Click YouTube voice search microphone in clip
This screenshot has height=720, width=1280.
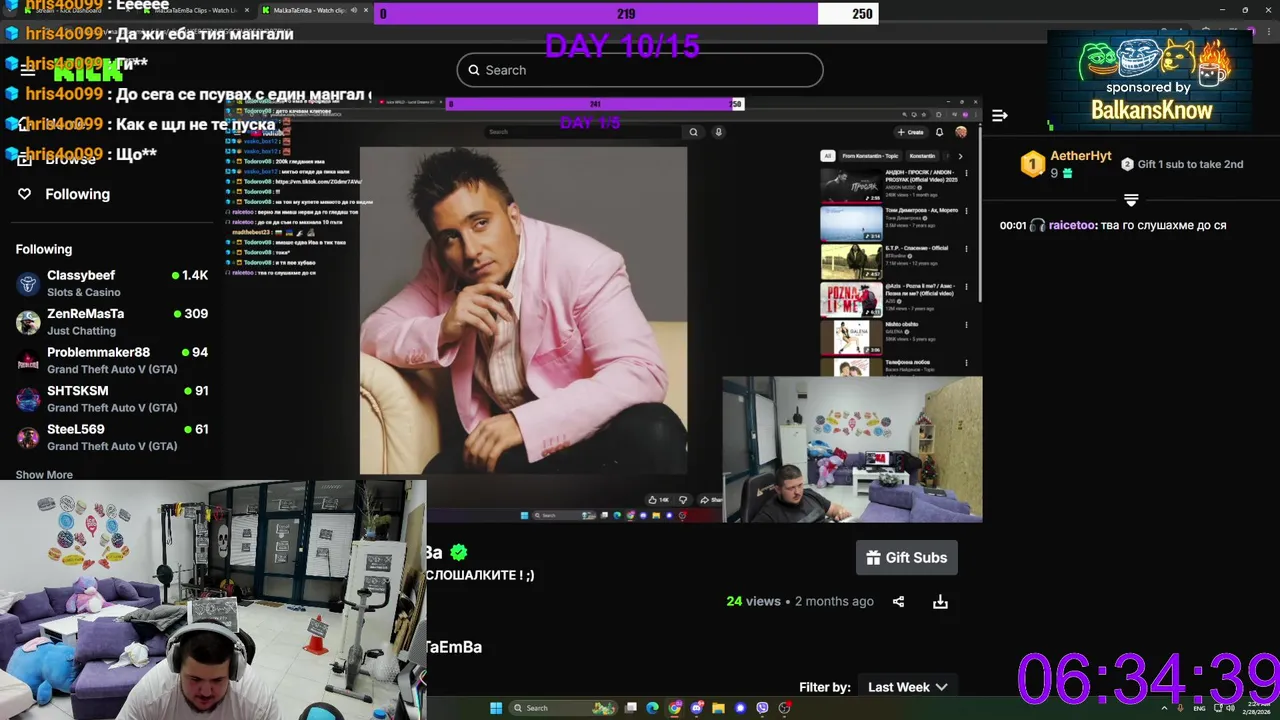(x=718, y=132)
